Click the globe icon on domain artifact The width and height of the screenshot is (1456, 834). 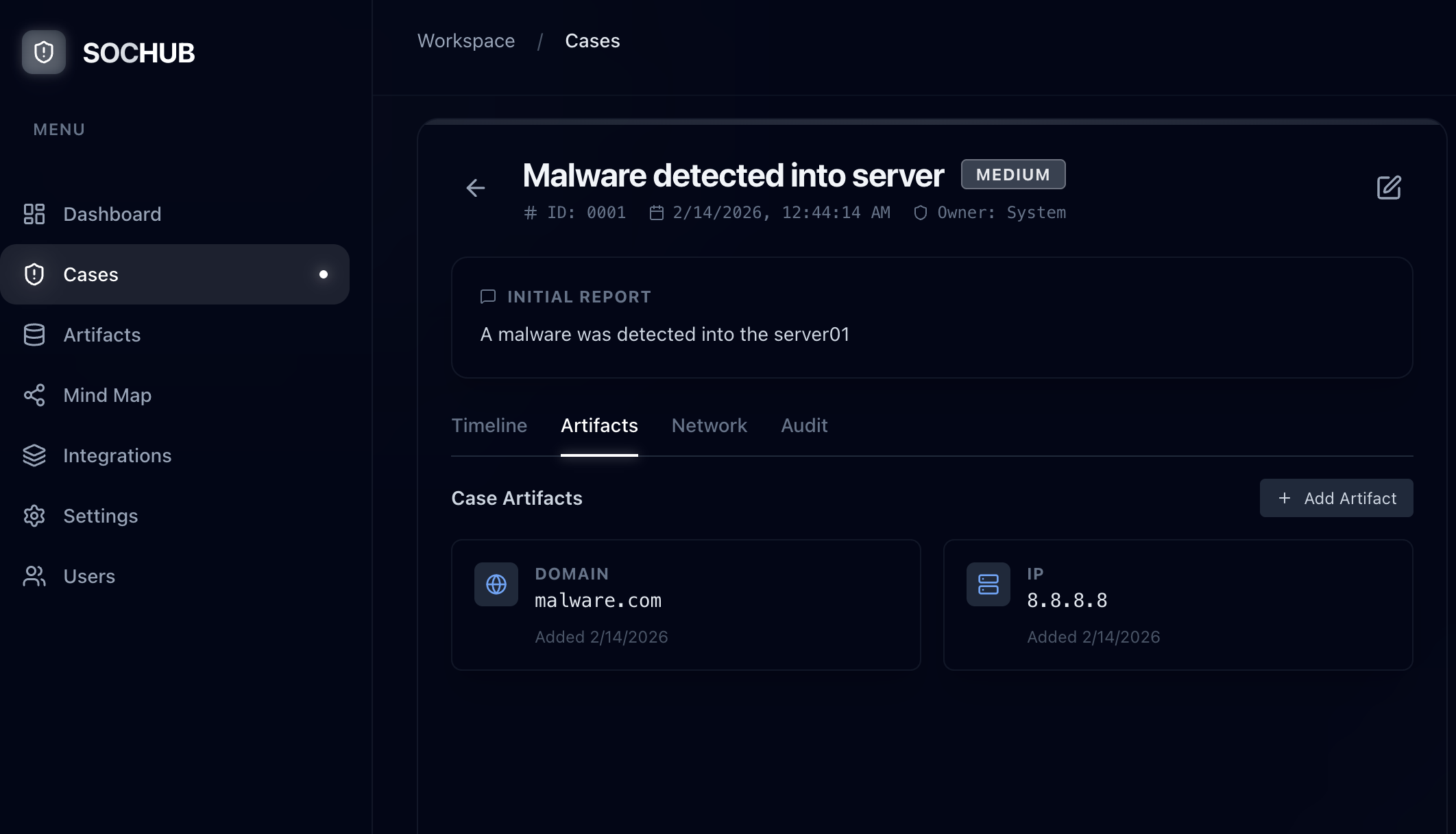[496, 584]
